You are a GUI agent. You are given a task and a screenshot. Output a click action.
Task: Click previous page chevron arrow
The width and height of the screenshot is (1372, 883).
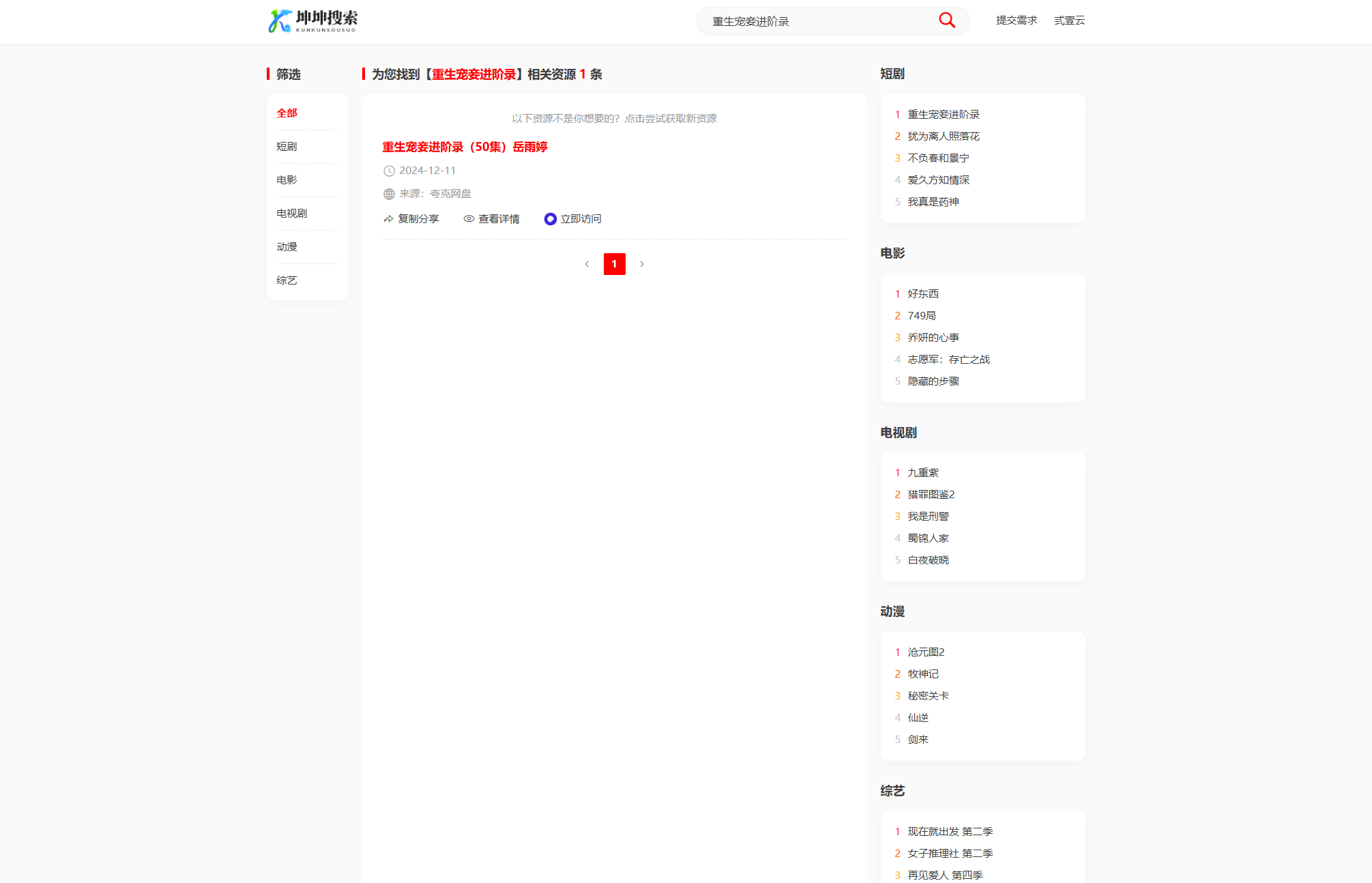[x=587, y=264]
